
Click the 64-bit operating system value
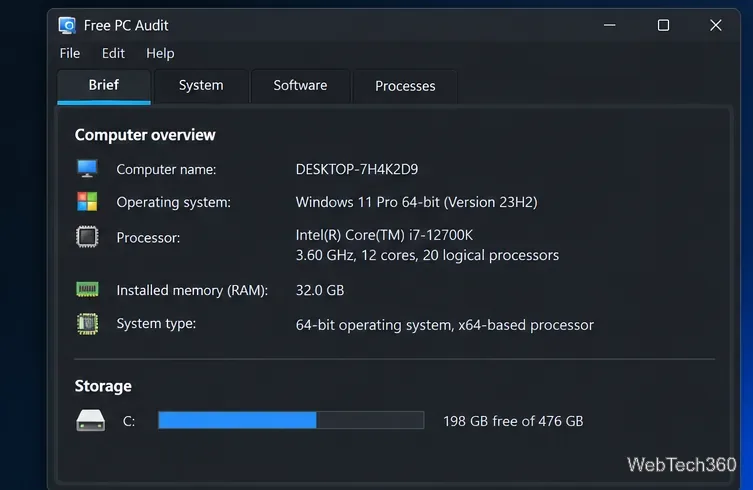(x=445, y=325)
